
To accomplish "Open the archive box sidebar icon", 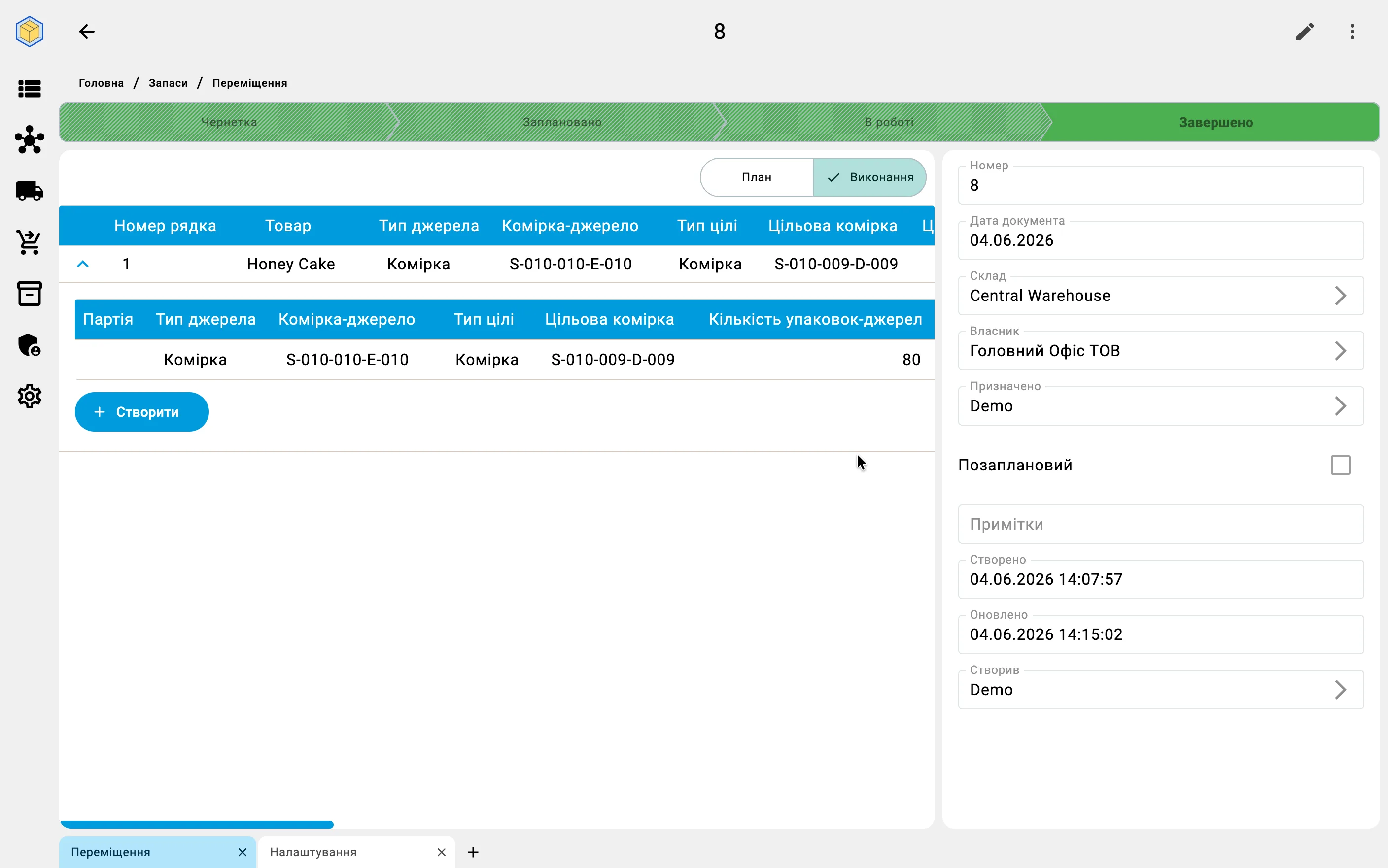I will [29, 293].
